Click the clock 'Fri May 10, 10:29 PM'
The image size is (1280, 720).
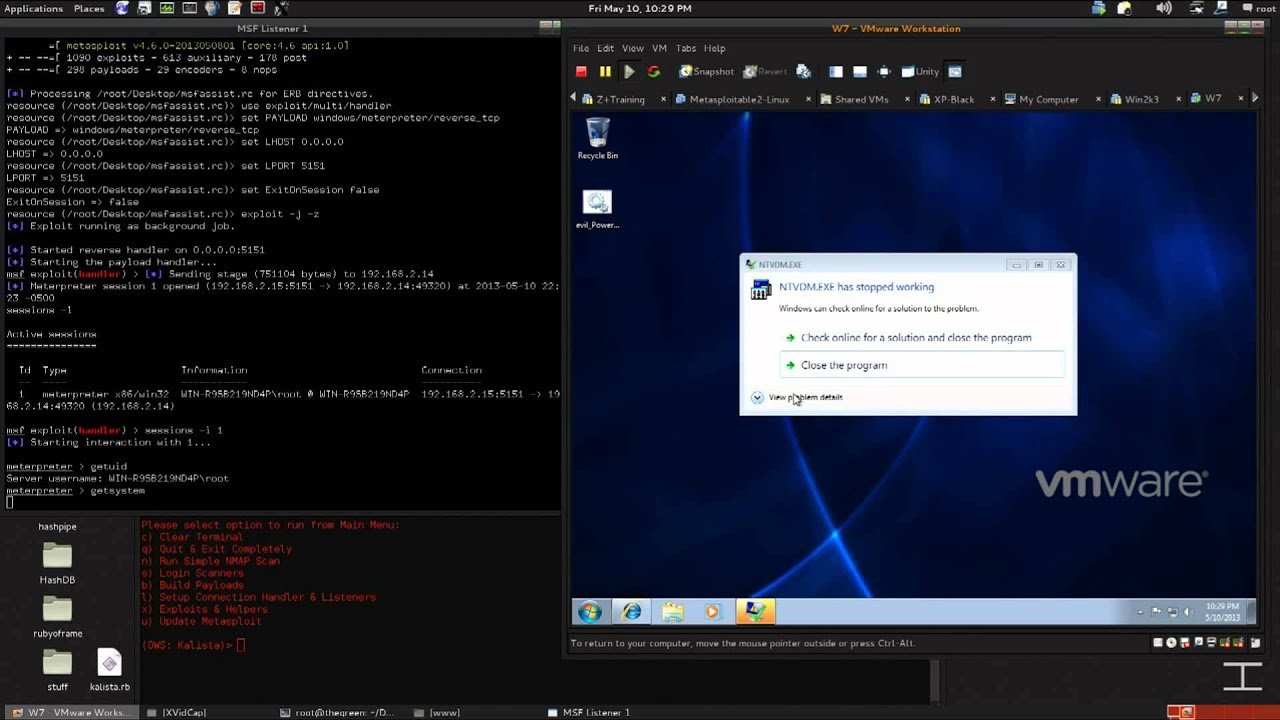(x=640, y=8)
